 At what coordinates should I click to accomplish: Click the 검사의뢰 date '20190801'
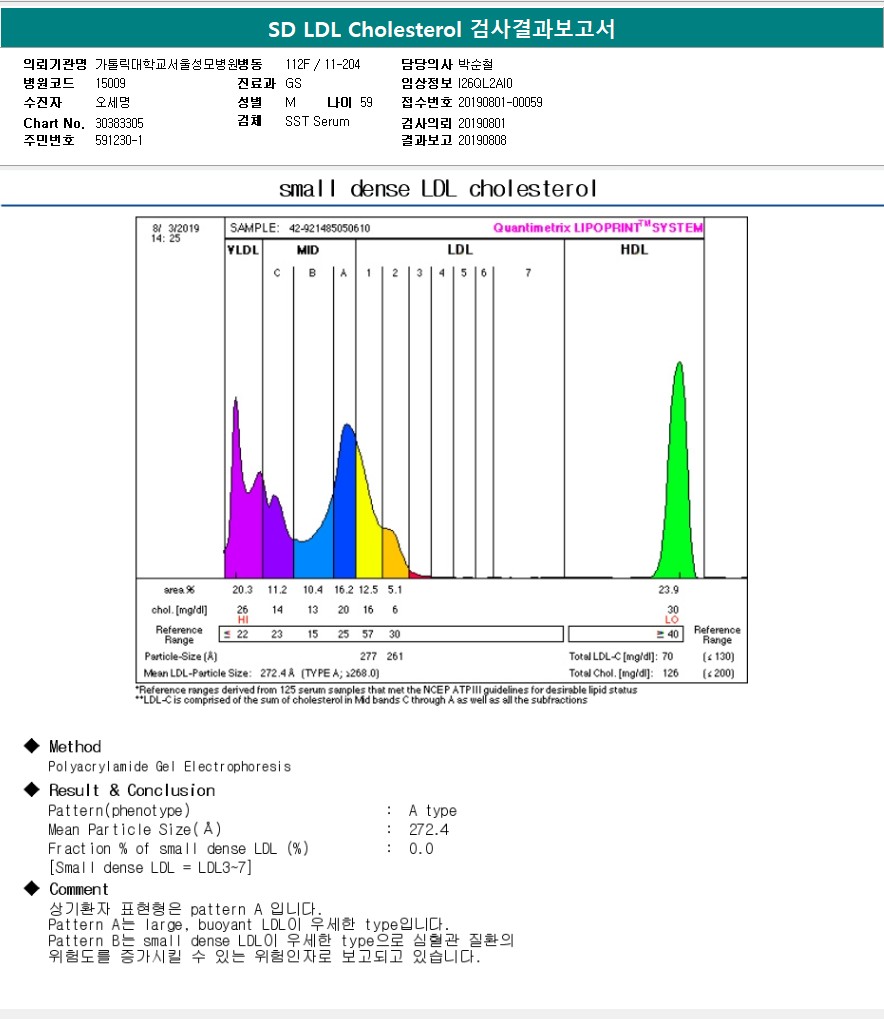482,123
